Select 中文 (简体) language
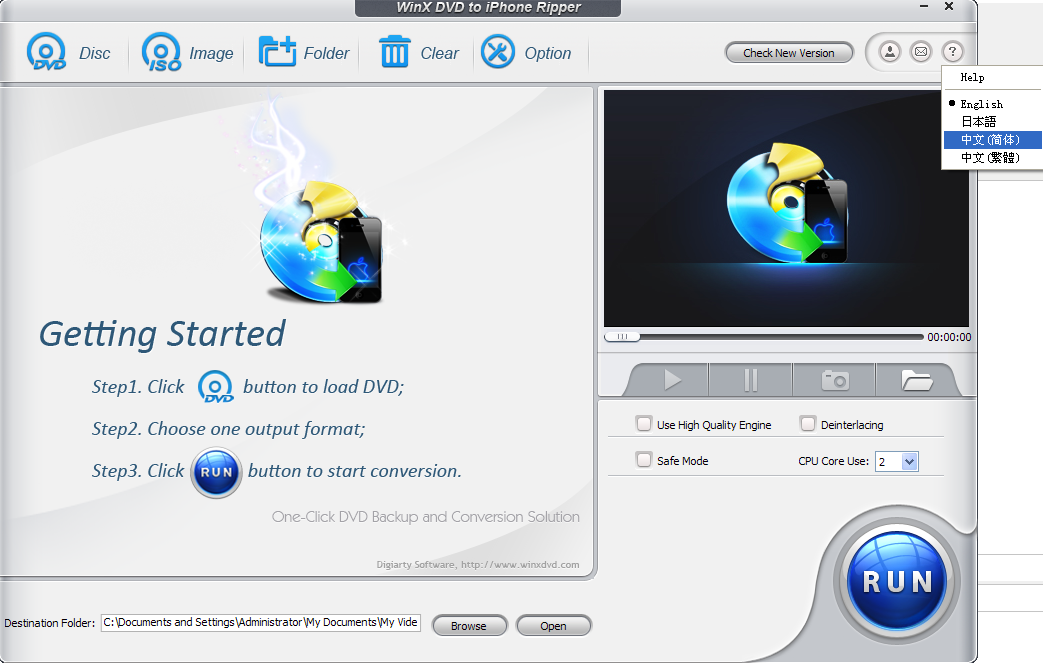 pos(992,140)
